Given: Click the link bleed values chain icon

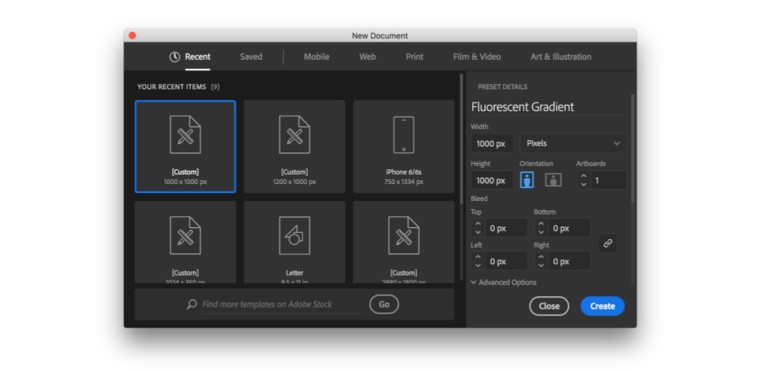Looking at the screenshot, I should 608,243.
